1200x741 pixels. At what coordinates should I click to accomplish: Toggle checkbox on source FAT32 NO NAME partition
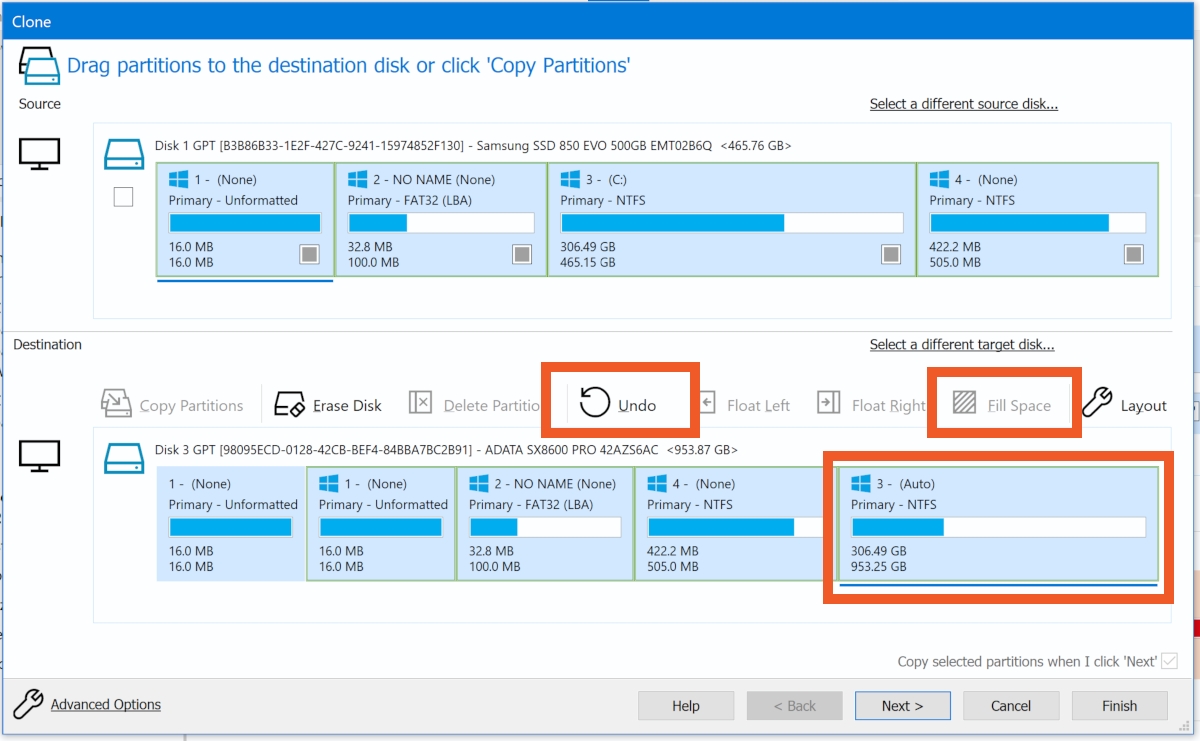click(522, 254)
